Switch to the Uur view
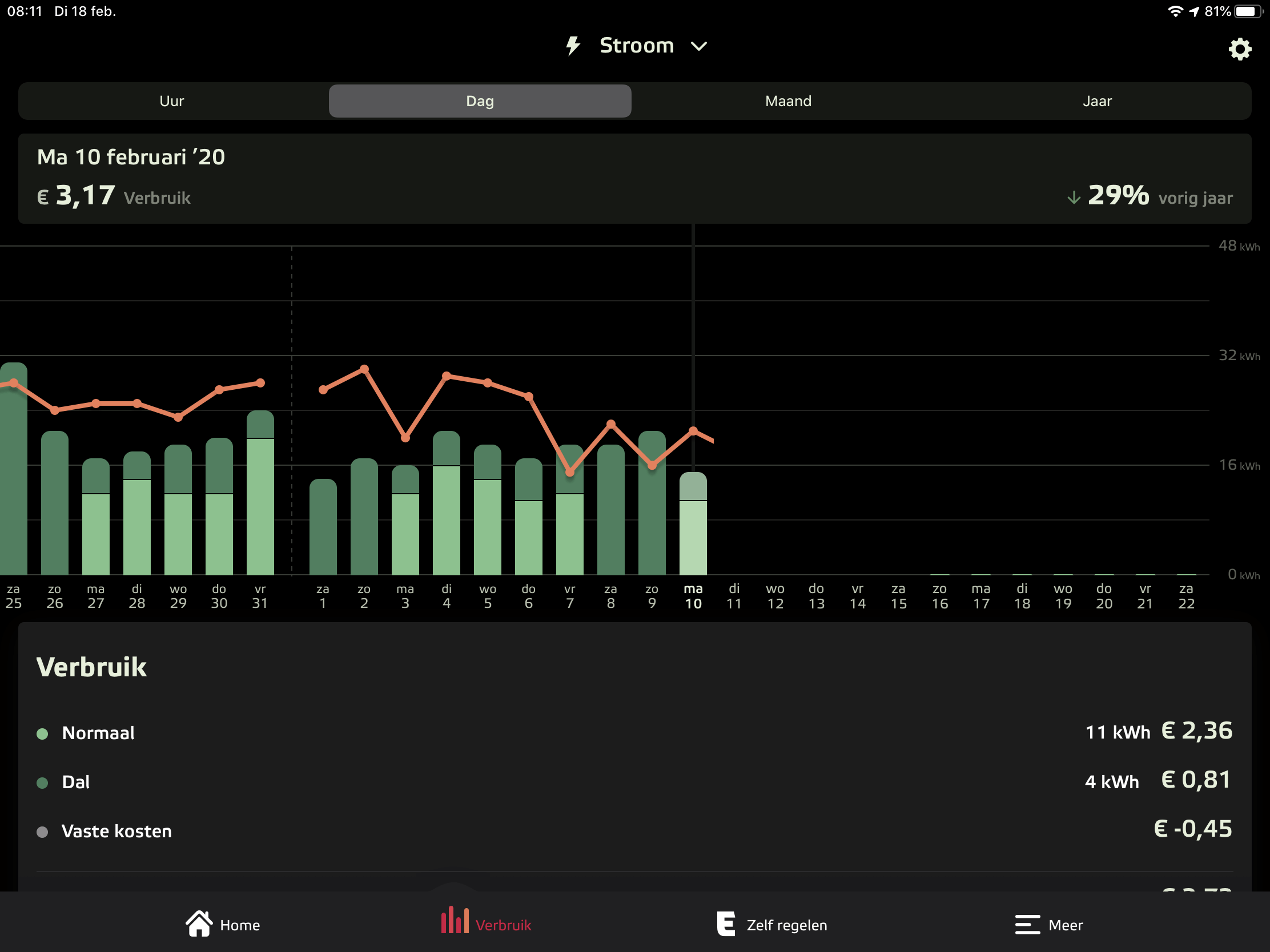Viewport: 1270px width, 952px height. [172, 101]
